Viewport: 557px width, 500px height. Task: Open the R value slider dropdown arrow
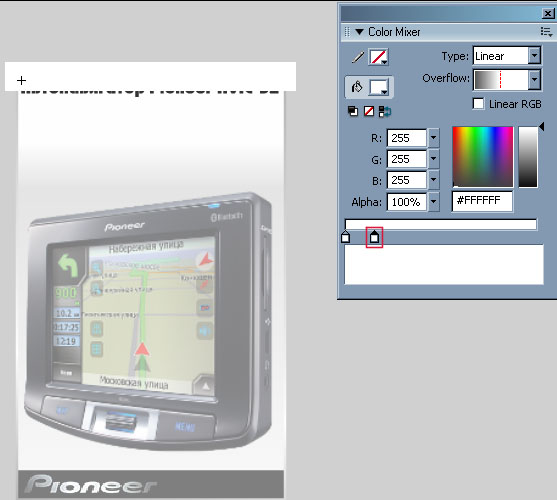433,138
